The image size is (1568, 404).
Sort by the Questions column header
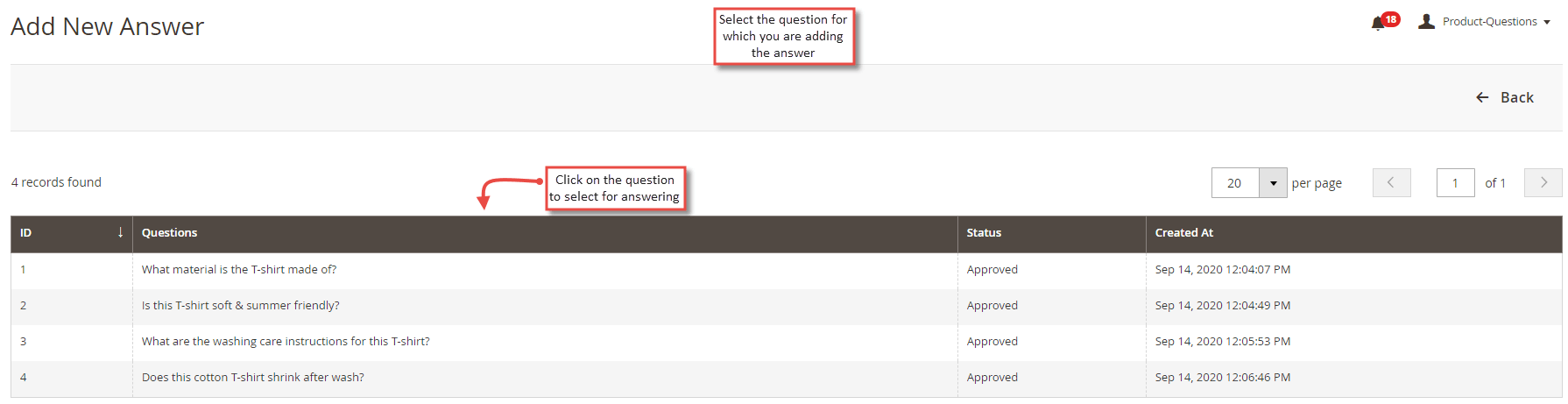click(169, 232)
